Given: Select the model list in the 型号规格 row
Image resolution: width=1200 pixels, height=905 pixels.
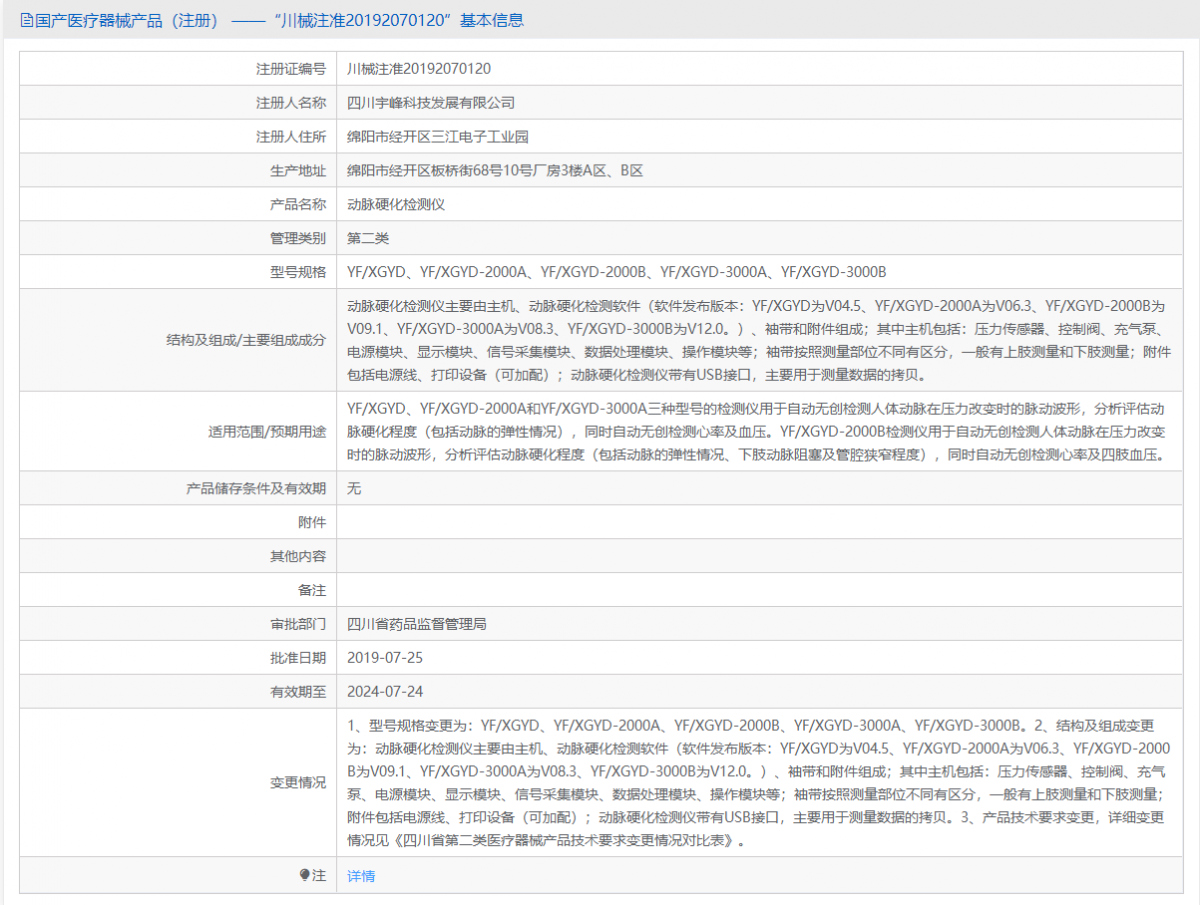Looking at the screenshot, I should click(x=617, y=272).
